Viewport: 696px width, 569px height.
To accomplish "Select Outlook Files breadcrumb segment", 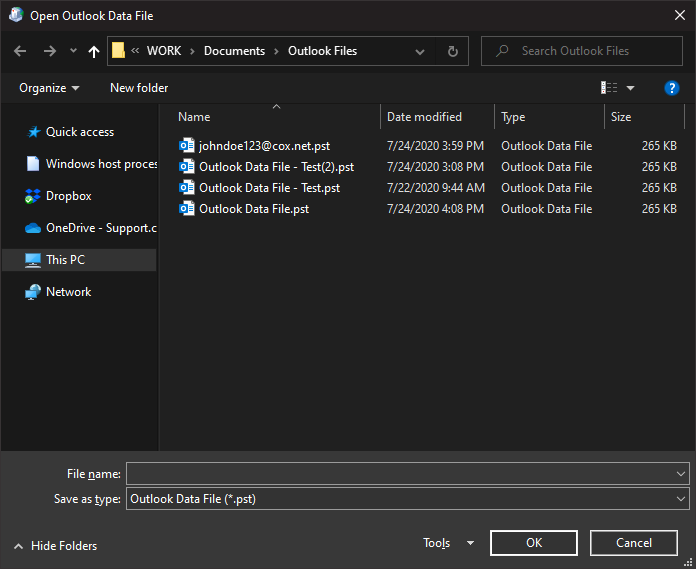I will pyautogui.click(x=322, y=51).
